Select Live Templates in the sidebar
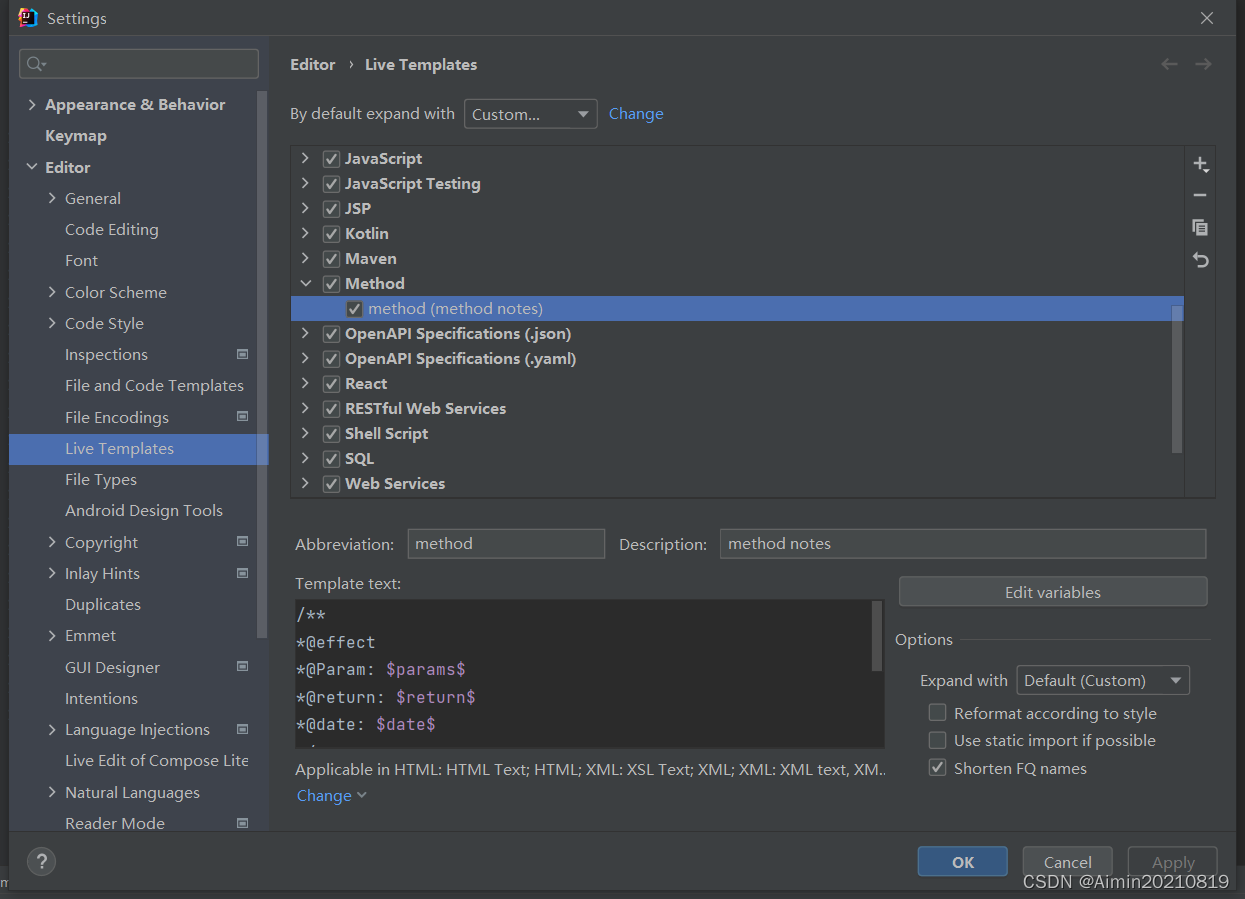 click(x=138, y=449)
